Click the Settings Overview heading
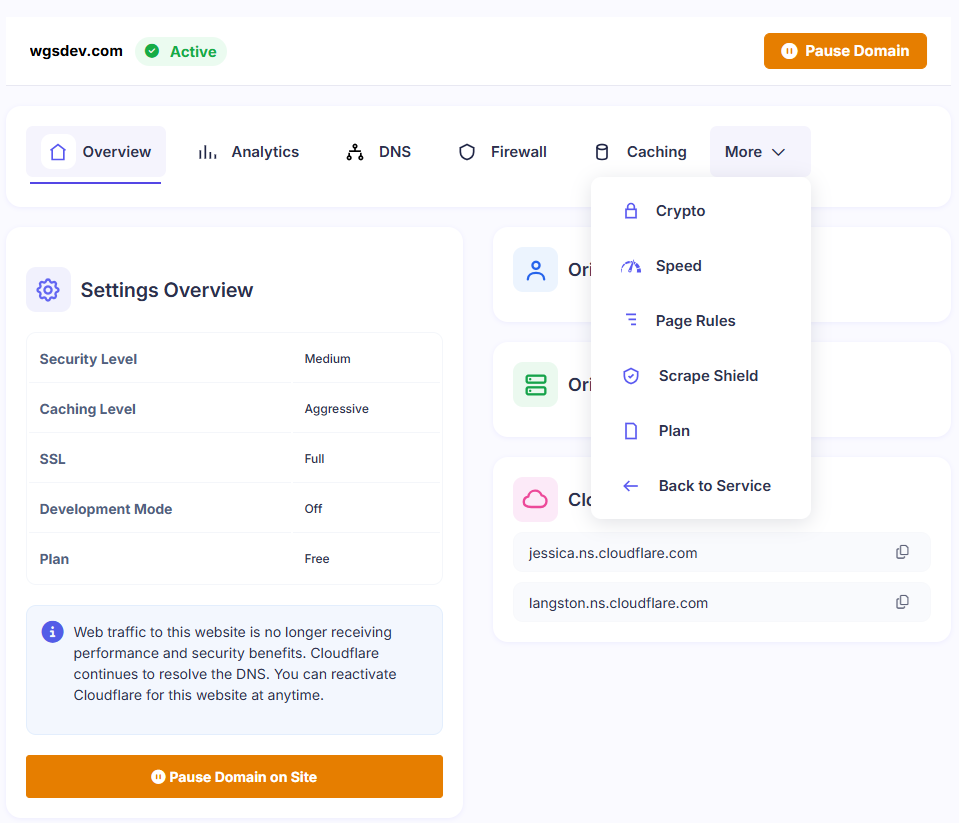959x823 pixels. point(166,290)
